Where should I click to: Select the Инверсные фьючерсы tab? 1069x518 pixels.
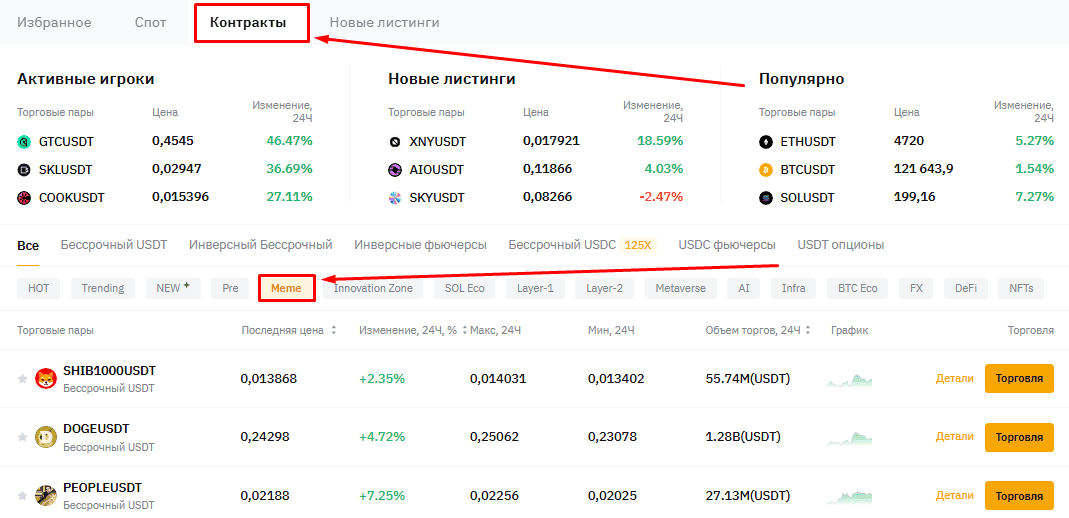(x=421, y=245)
